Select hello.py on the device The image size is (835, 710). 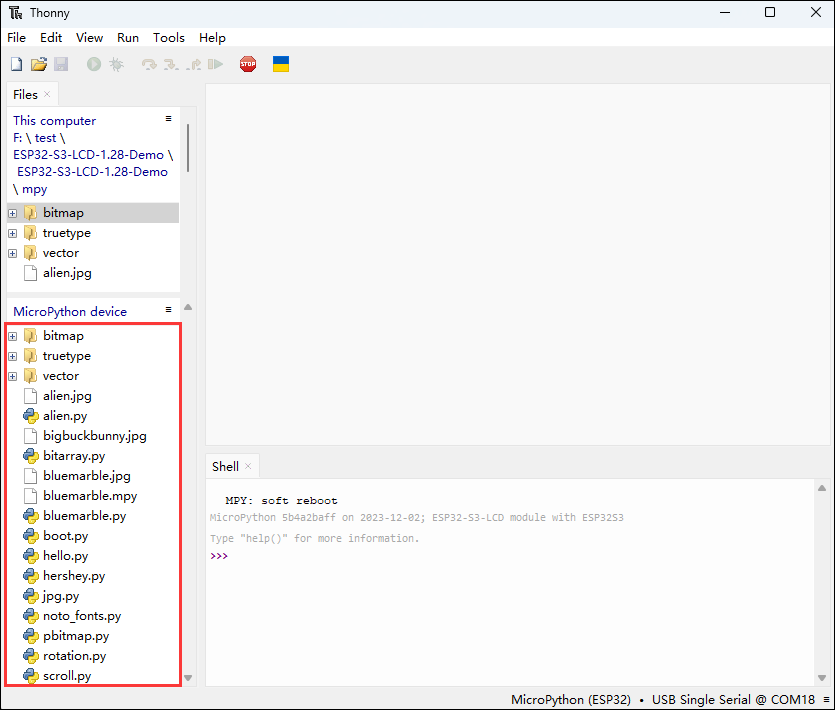point(66,556)
